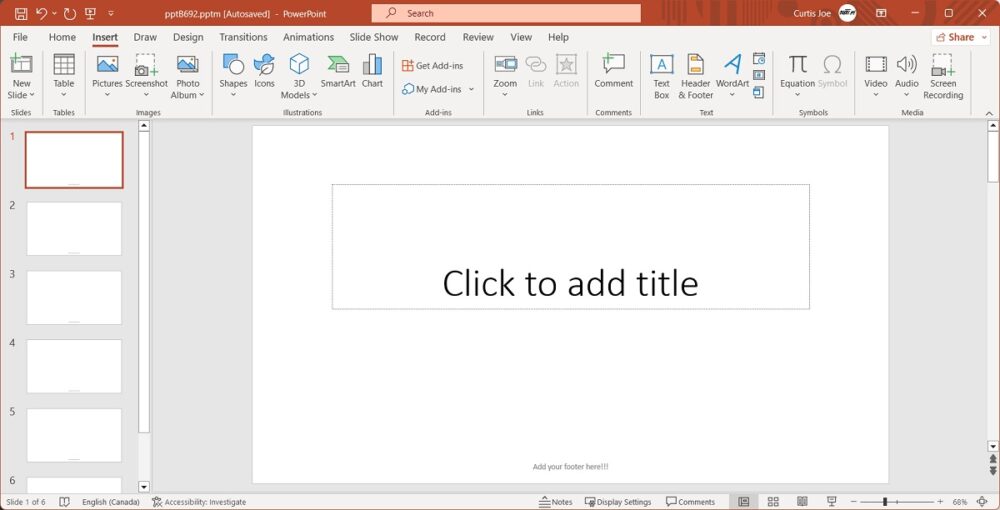Screen dimensions: 1000x510
Task: Click the Shapes icon in Illustrations
Action: (233, 71)
